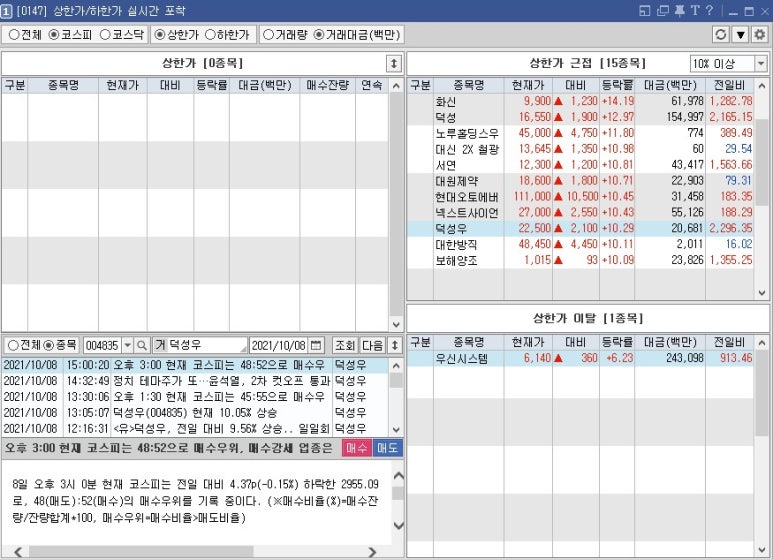Viewport: 773px width, 559px height.
Task: Open the black triangle dropdown button
Action: pos(740,35)
